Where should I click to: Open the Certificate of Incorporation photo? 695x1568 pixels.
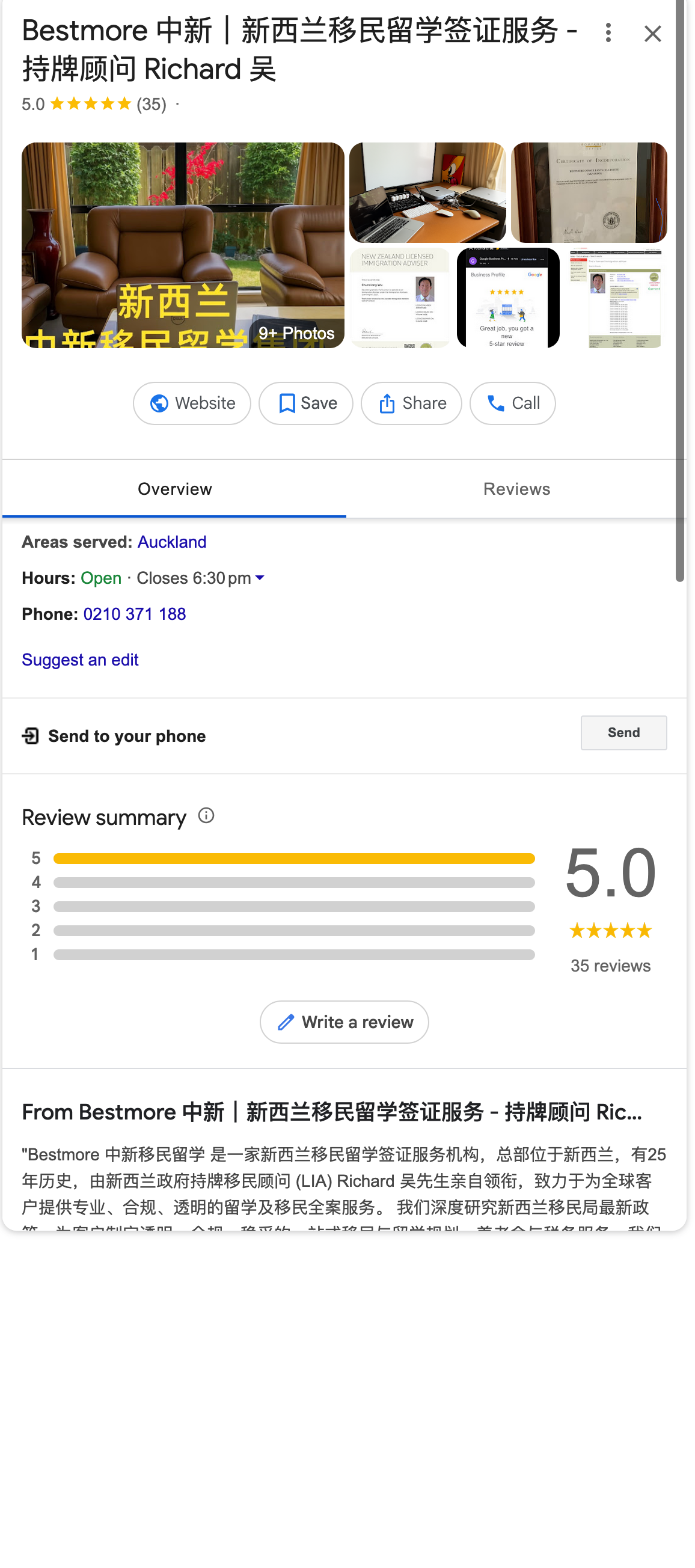coord(589,192)
